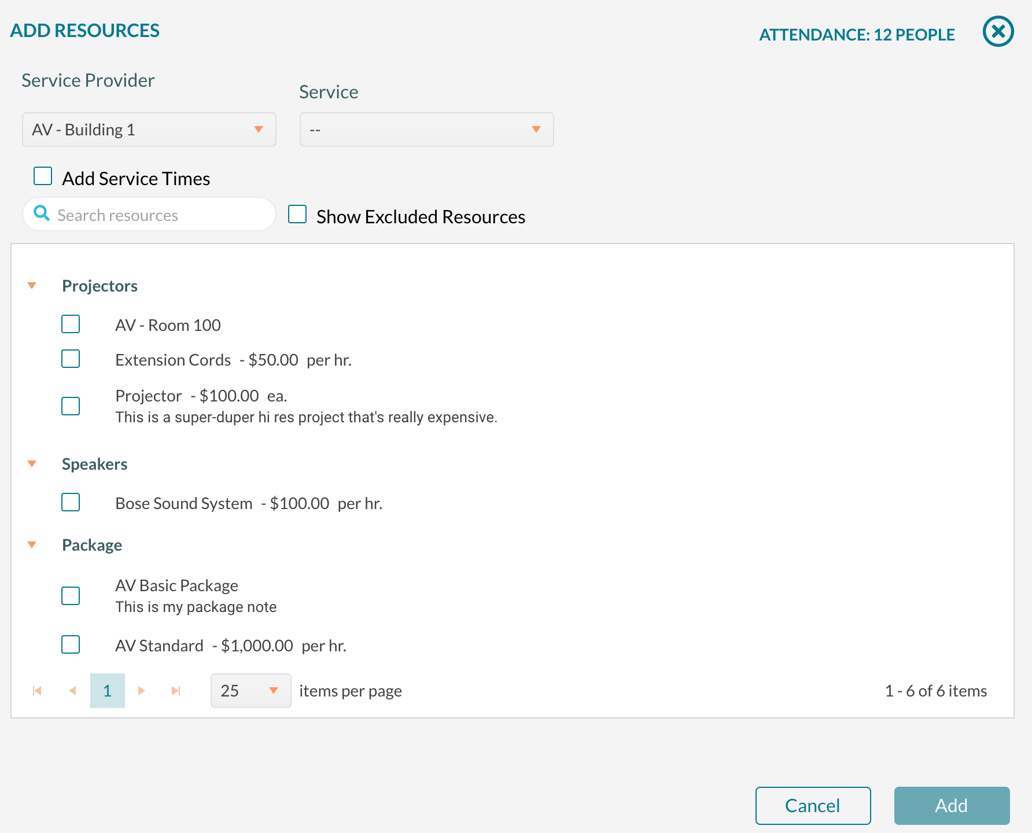The image size is (1032, 833).
Task: Click the AV Basic Package label
Action: pos(176,586)
